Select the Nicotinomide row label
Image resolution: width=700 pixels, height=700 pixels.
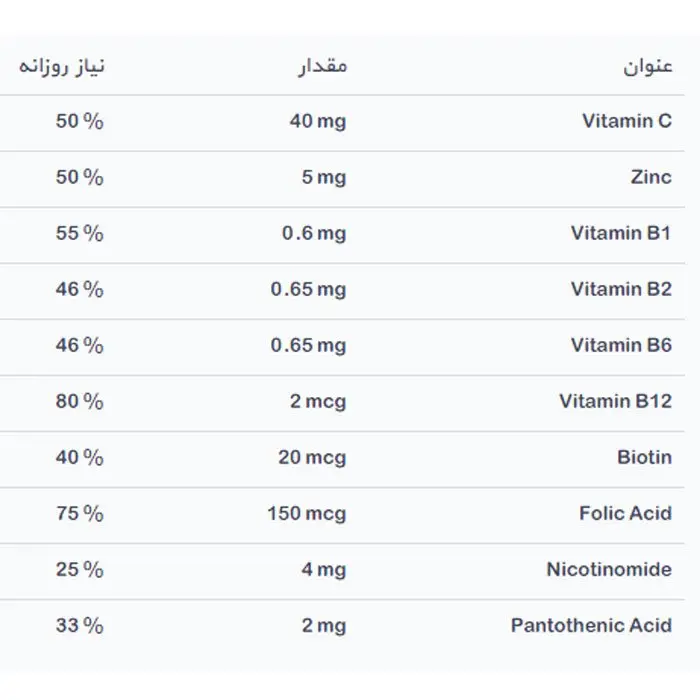point(609,569)
